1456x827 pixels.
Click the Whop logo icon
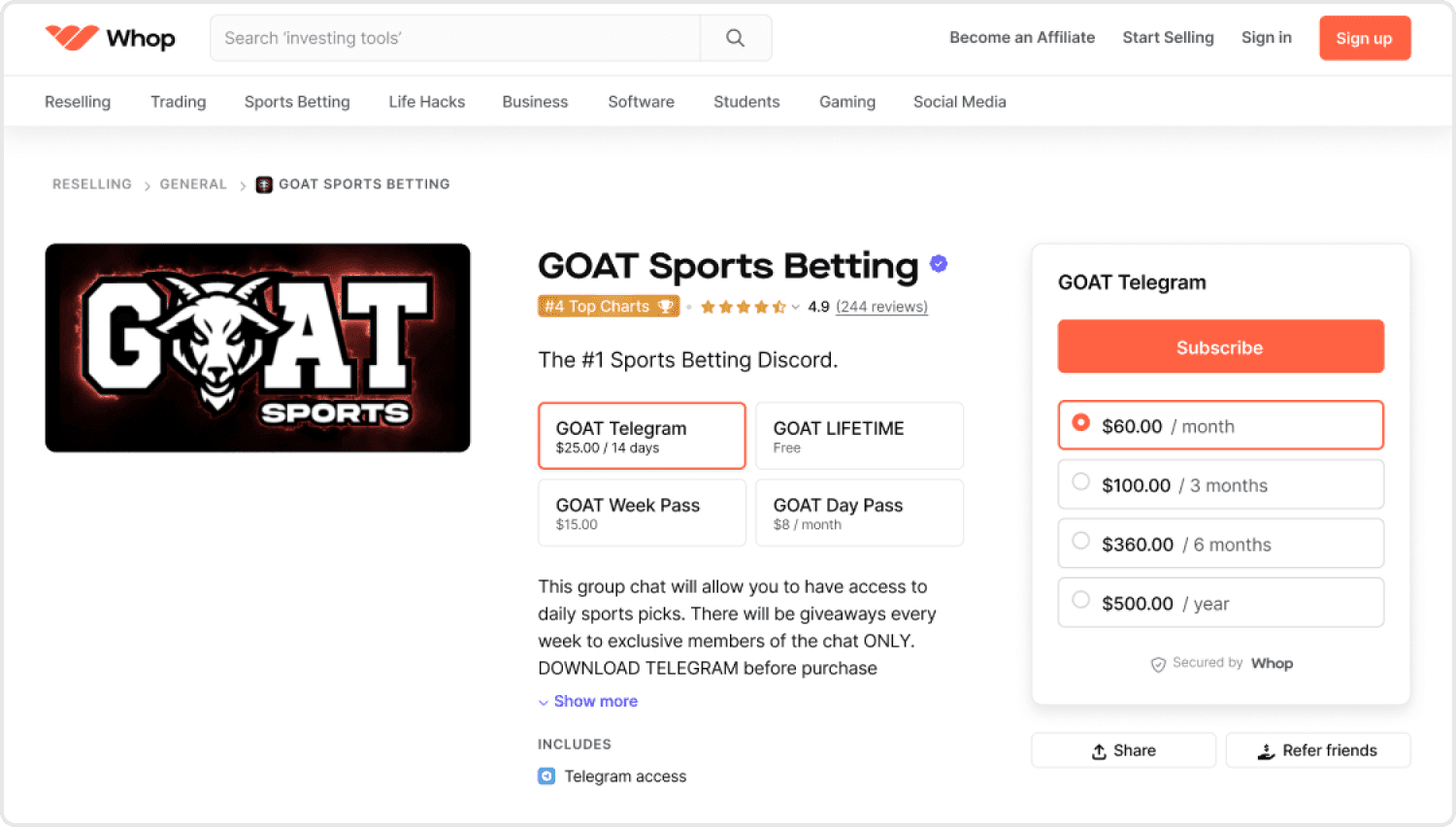click(x=72, y=38)
